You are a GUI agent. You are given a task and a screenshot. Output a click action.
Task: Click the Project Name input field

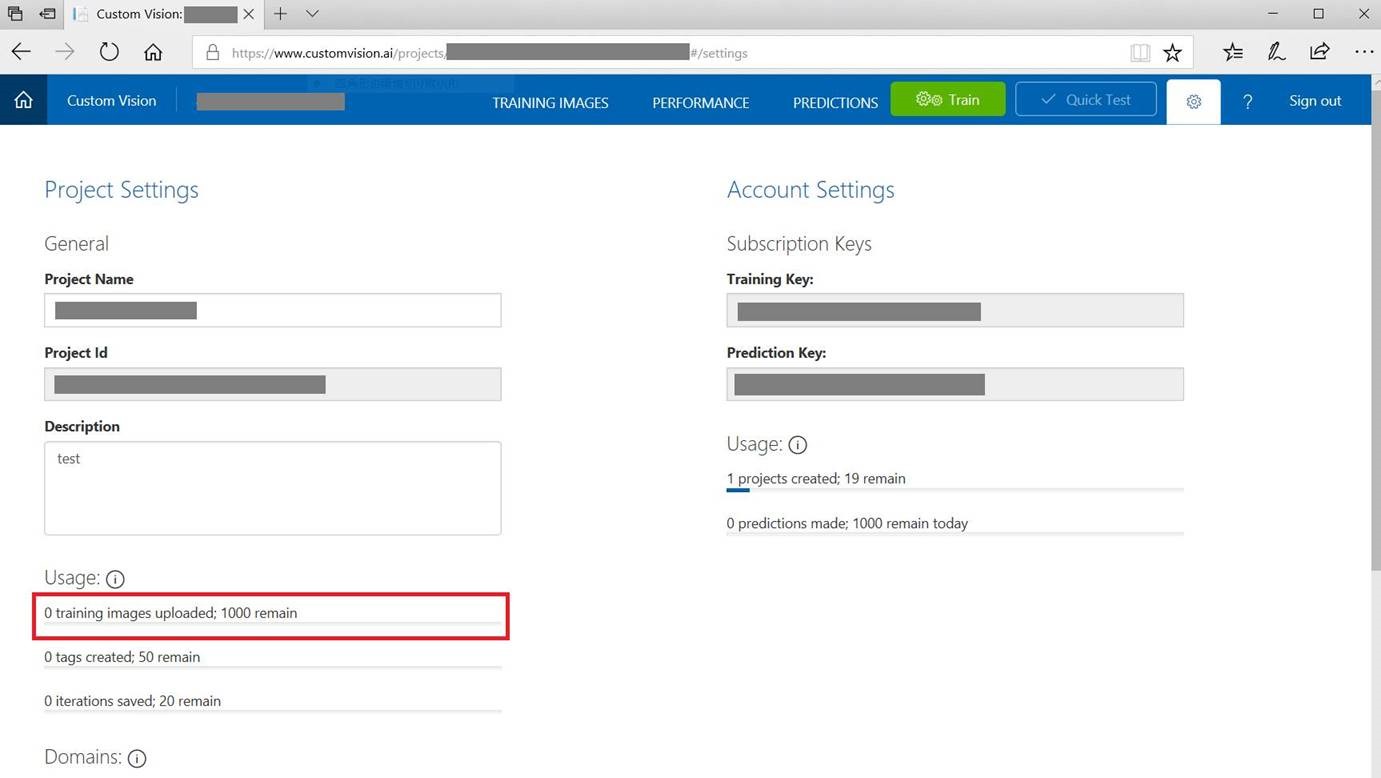tap(272, 310)
